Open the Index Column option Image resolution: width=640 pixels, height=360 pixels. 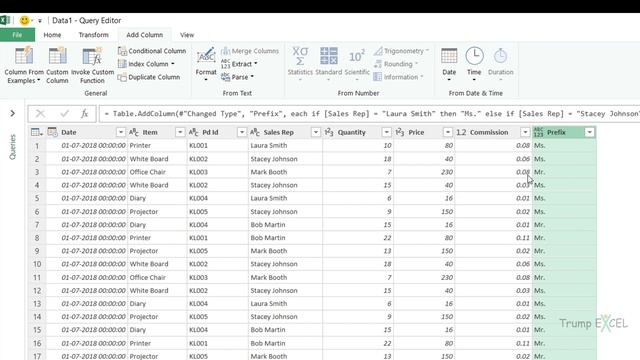tap(146, 64)
